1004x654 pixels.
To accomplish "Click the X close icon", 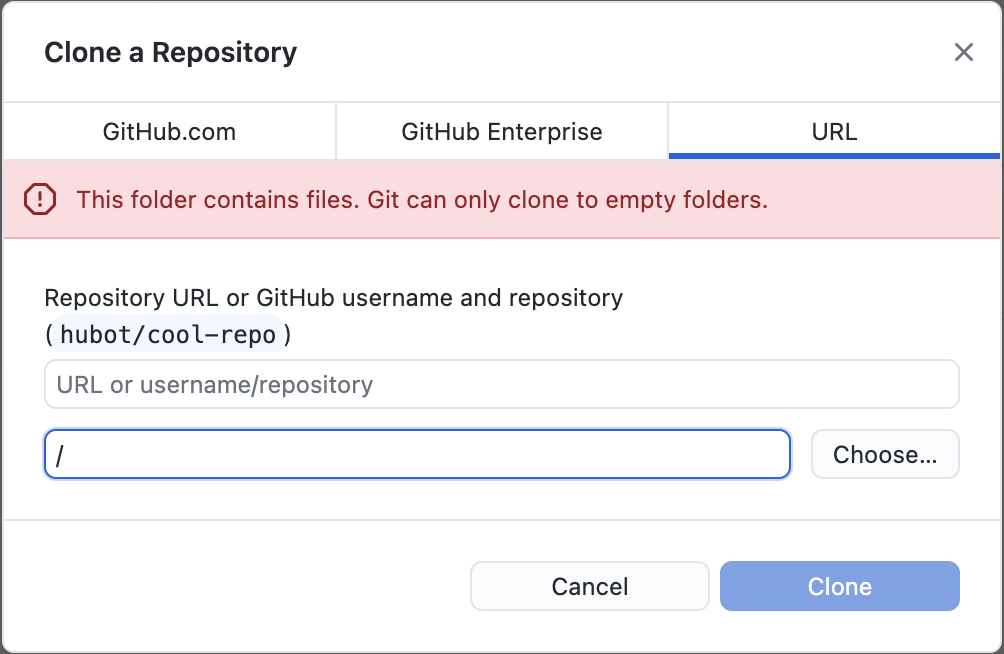I will 963,52.
